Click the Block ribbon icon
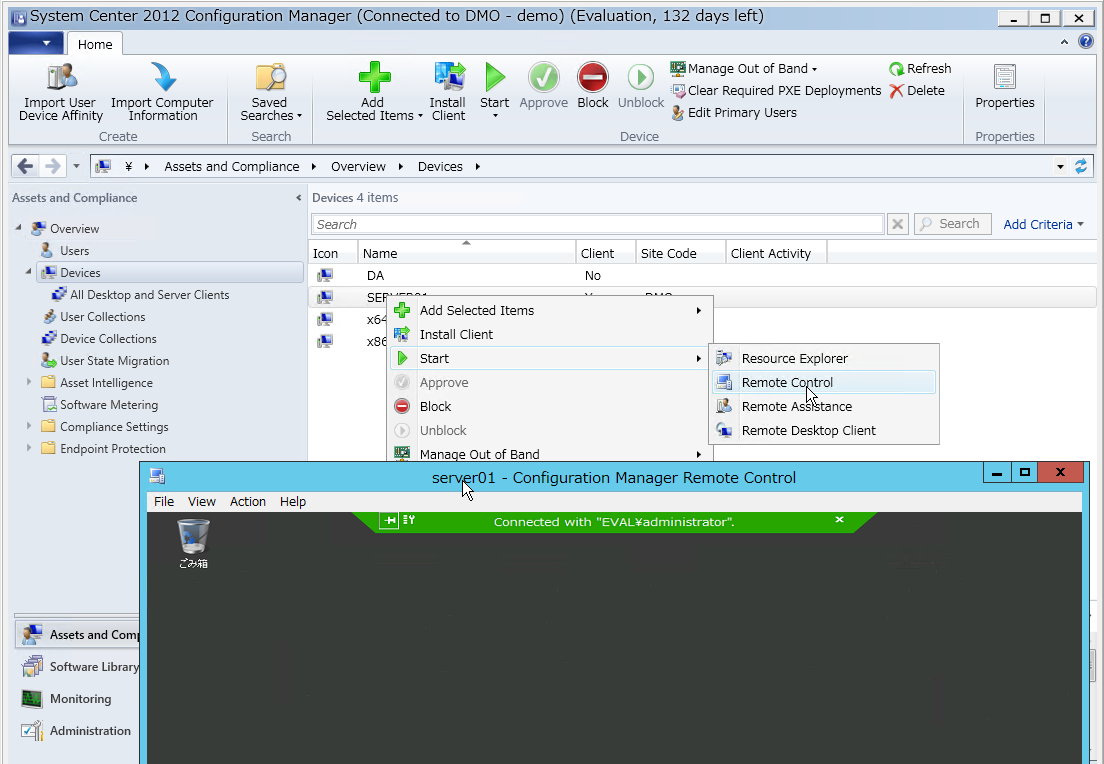This screenshot has height=764, width=1104. pyautogui.click(x=593, y=77)
